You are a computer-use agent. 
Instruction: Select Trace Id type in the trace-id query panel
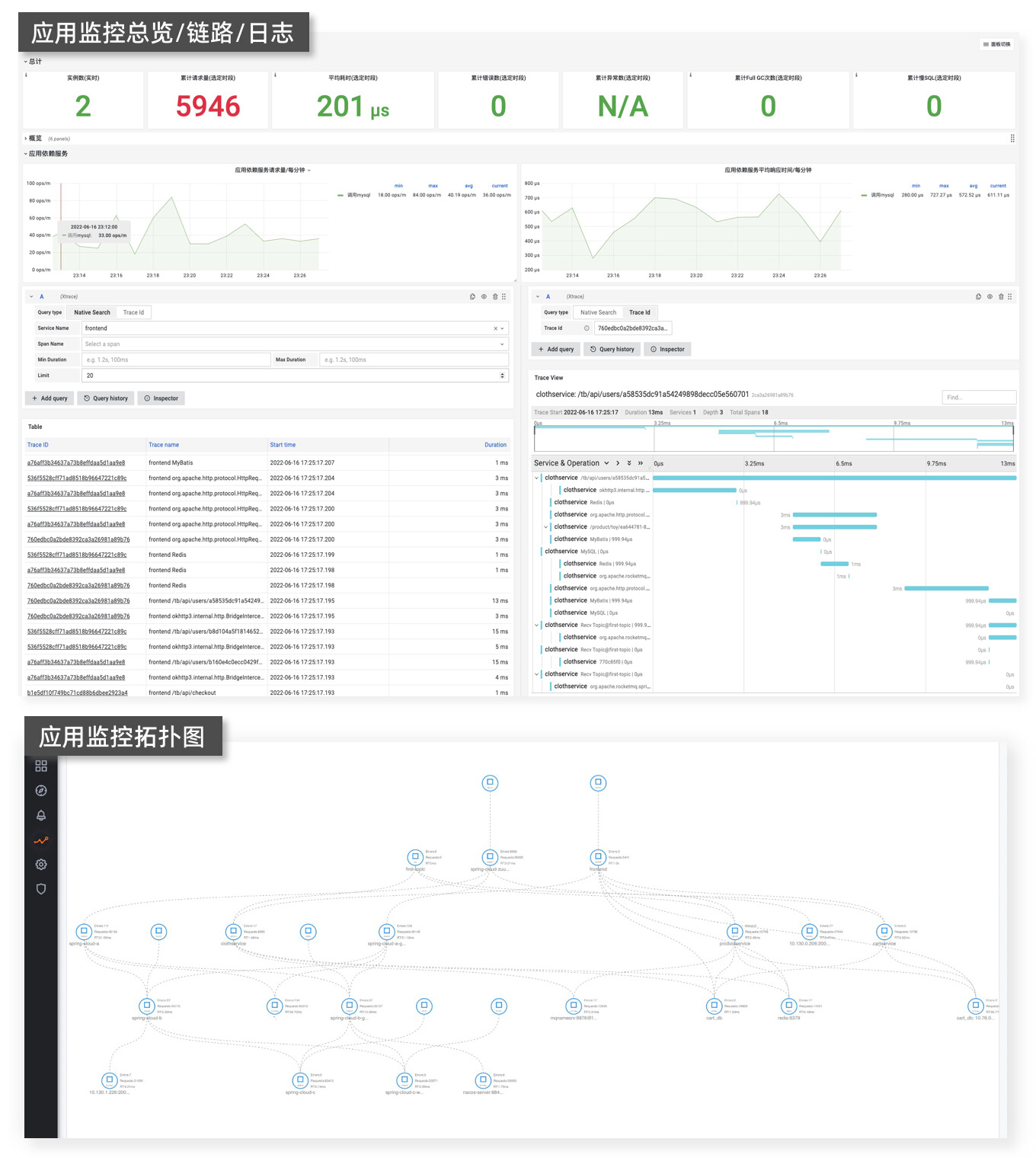pyautogui.click(x=640, y=312)
